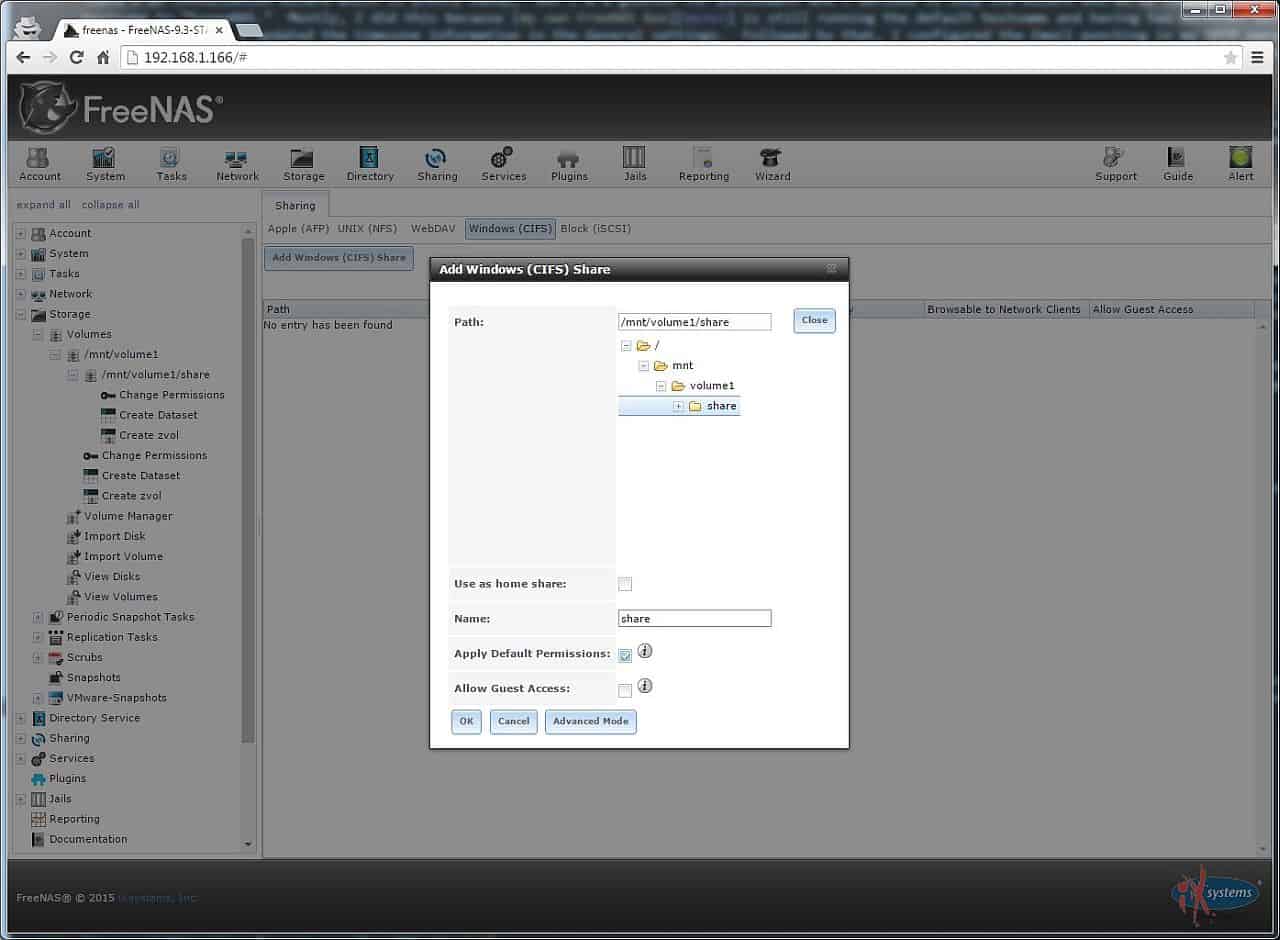Toggle the Use as home share checkbox
This screenshot has width=1280, height=940.
(x=625, y=584)
